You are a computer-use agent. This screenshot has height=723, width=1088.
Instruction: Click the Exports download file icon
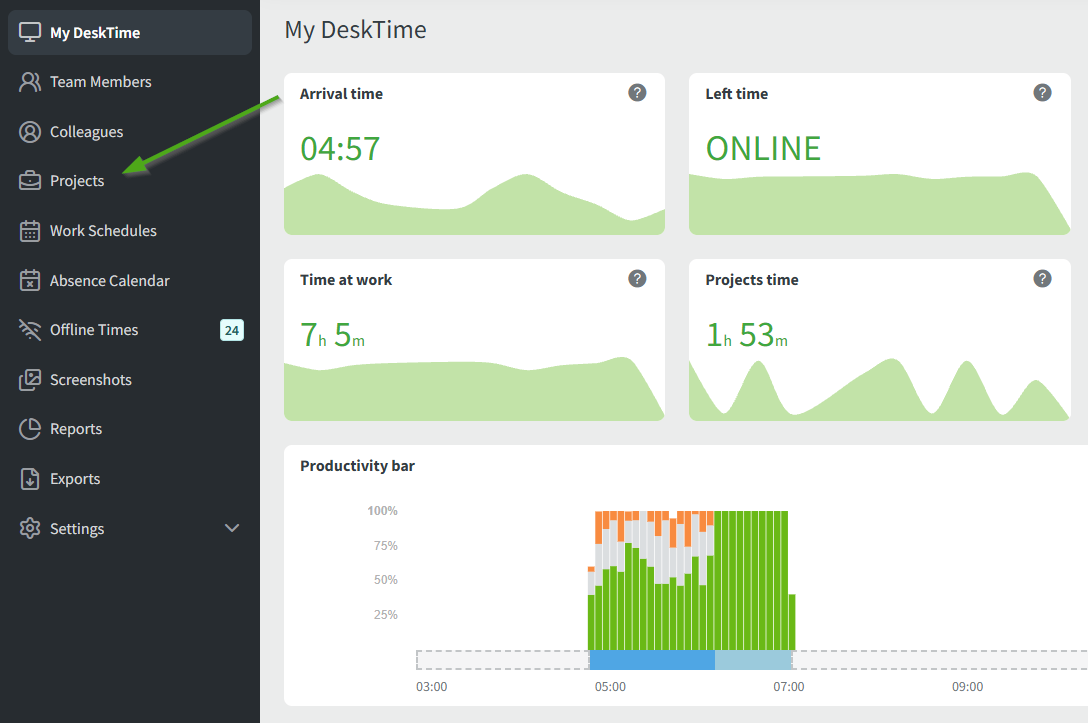coord(31,479)
